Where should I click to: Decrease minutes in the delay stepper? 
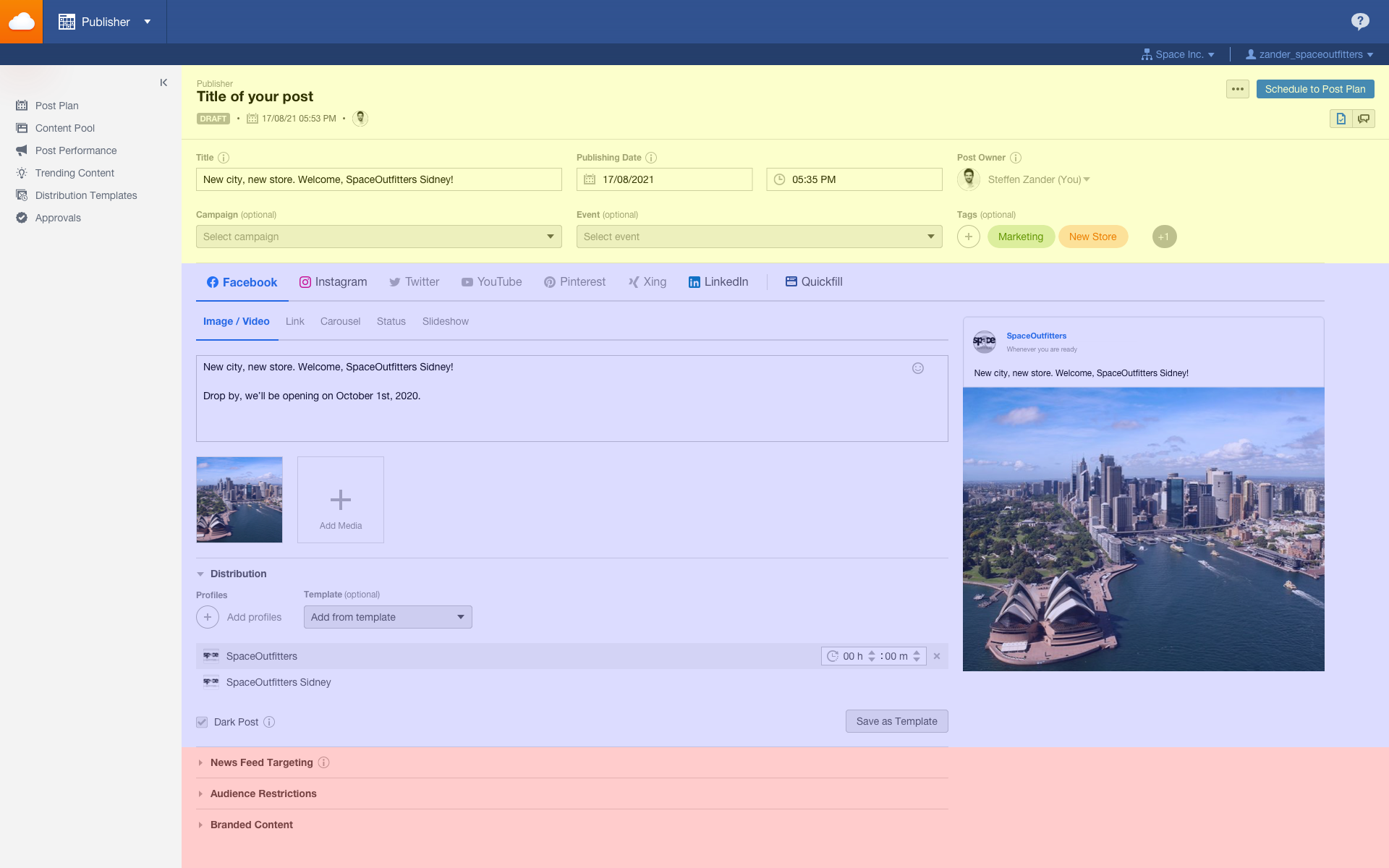click(x=917, y=660)
